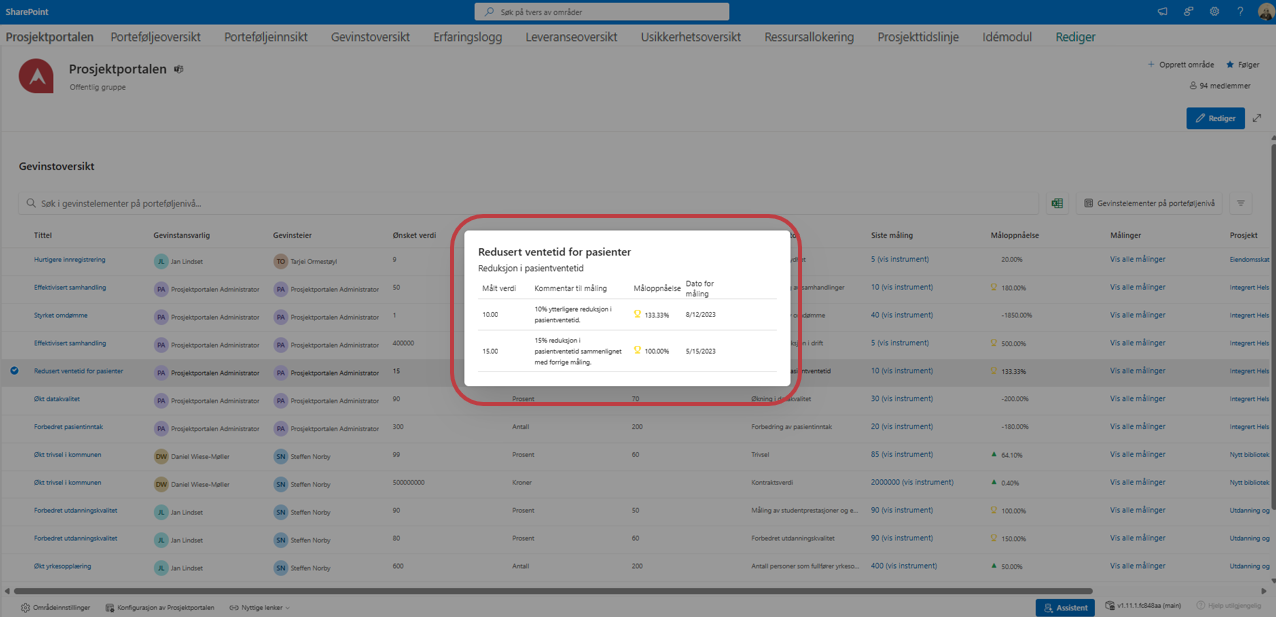Click 400 (vis instrument) measurement link

(x=904, y=566)
